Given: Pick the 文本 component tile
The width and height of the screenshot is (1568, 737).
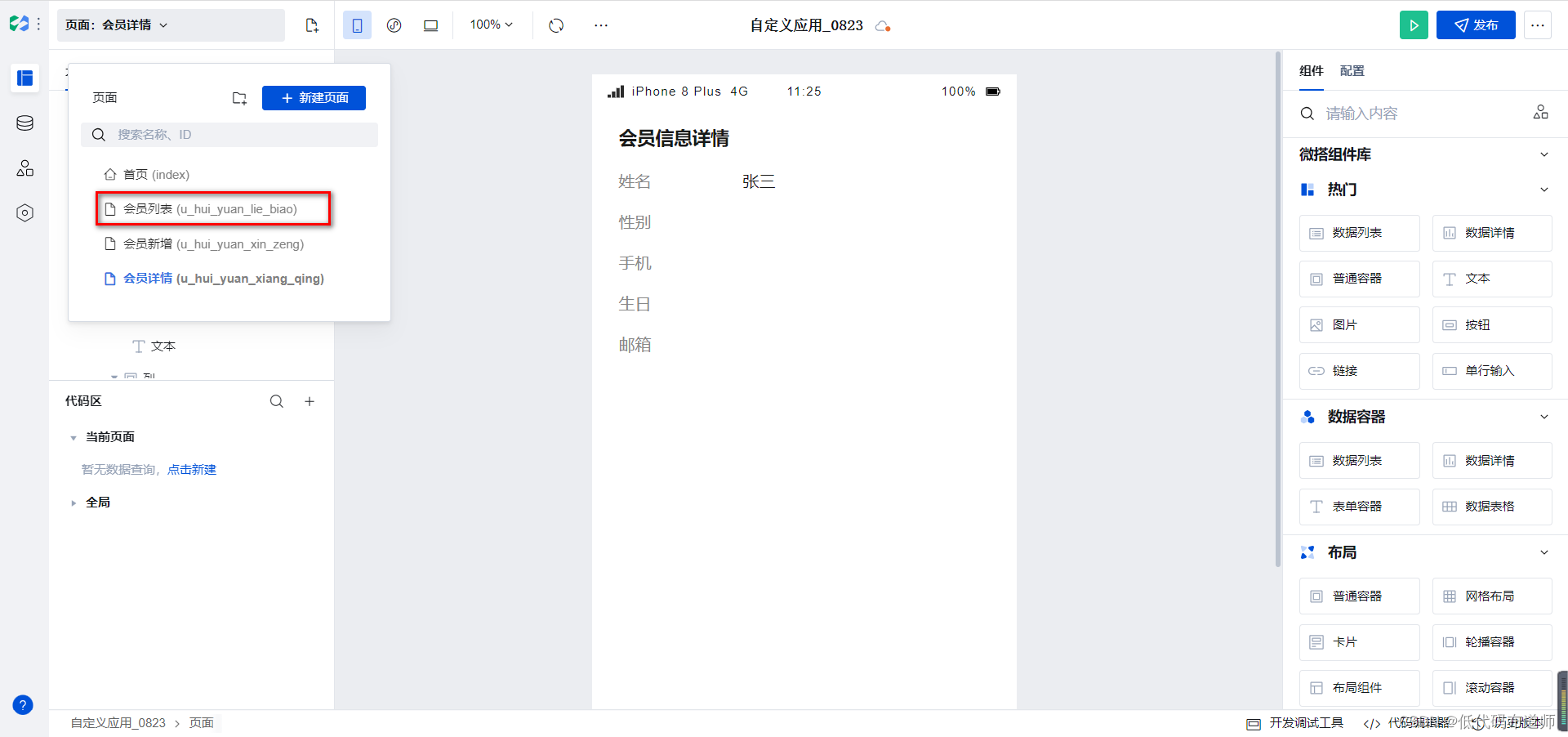Looking at the screenshot, I should 1492,279.
